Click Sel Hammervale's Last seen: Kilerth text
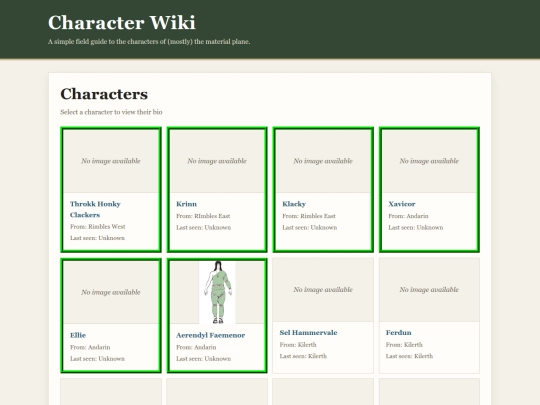The height and width of the screenshot is (405, 540). (x=303, y=356)
